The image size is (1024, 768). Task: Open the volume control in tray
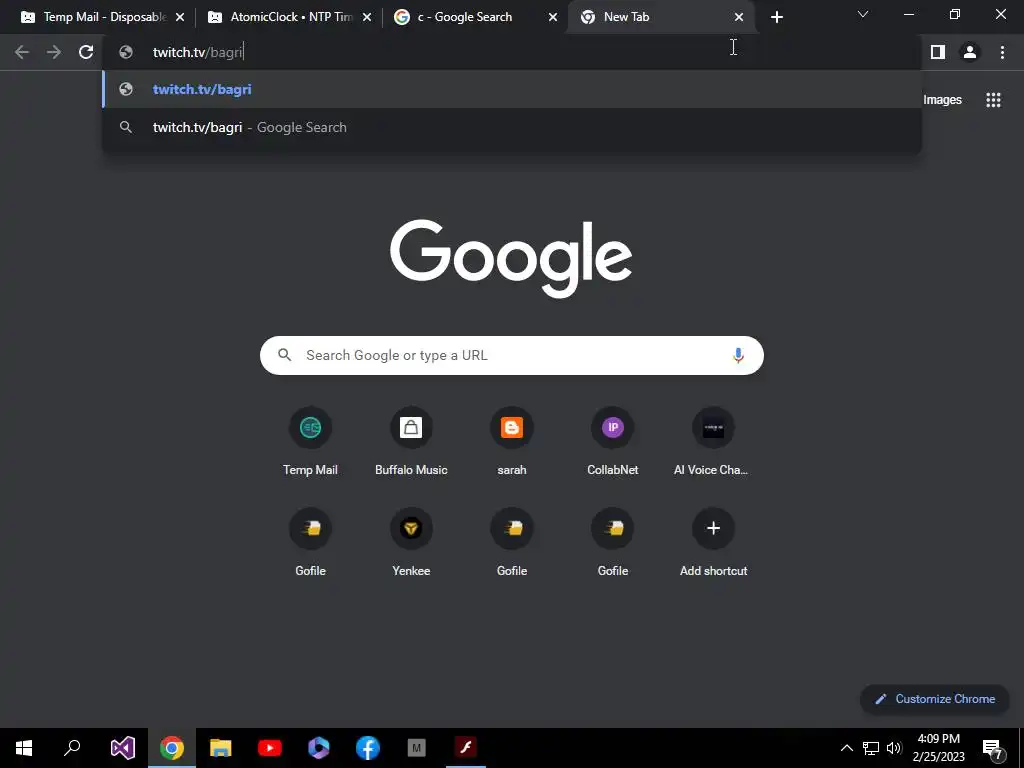point(894,748)
